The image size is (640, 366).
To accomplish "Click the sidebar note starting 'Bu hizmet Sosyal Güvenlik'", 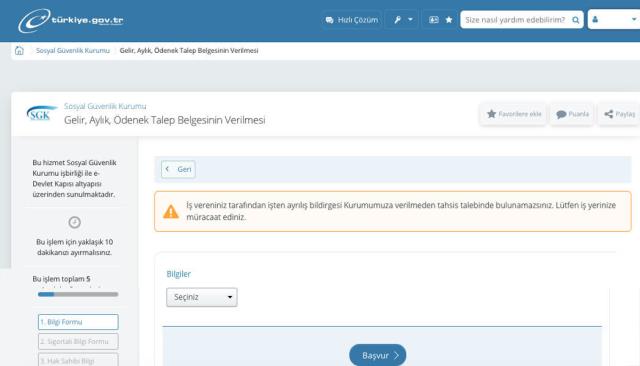I will click(x=74, y=178).
